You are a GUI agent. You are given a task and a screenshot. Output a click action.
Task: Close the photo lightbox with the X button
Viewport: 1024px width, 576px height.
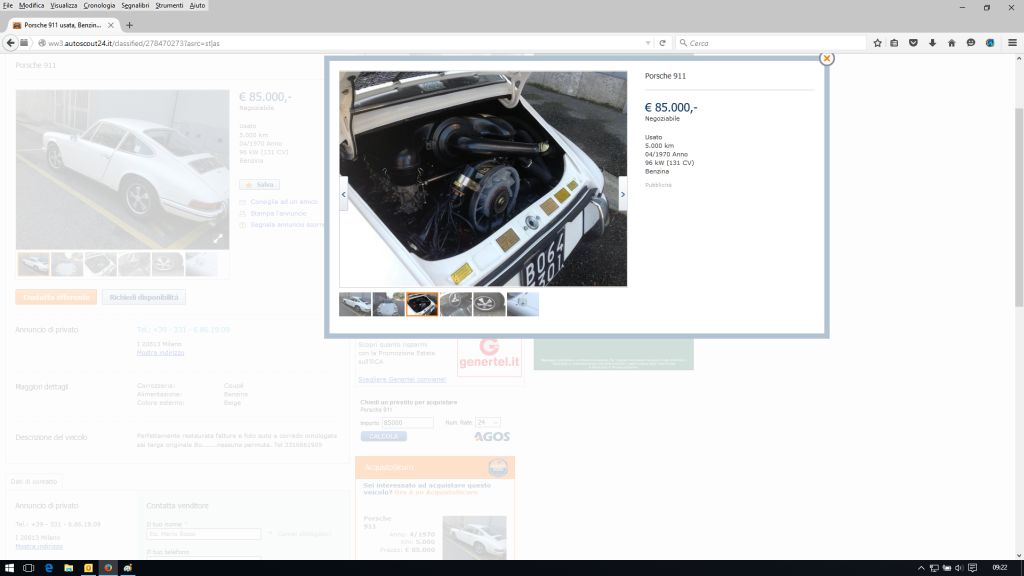tap(827, 58)
